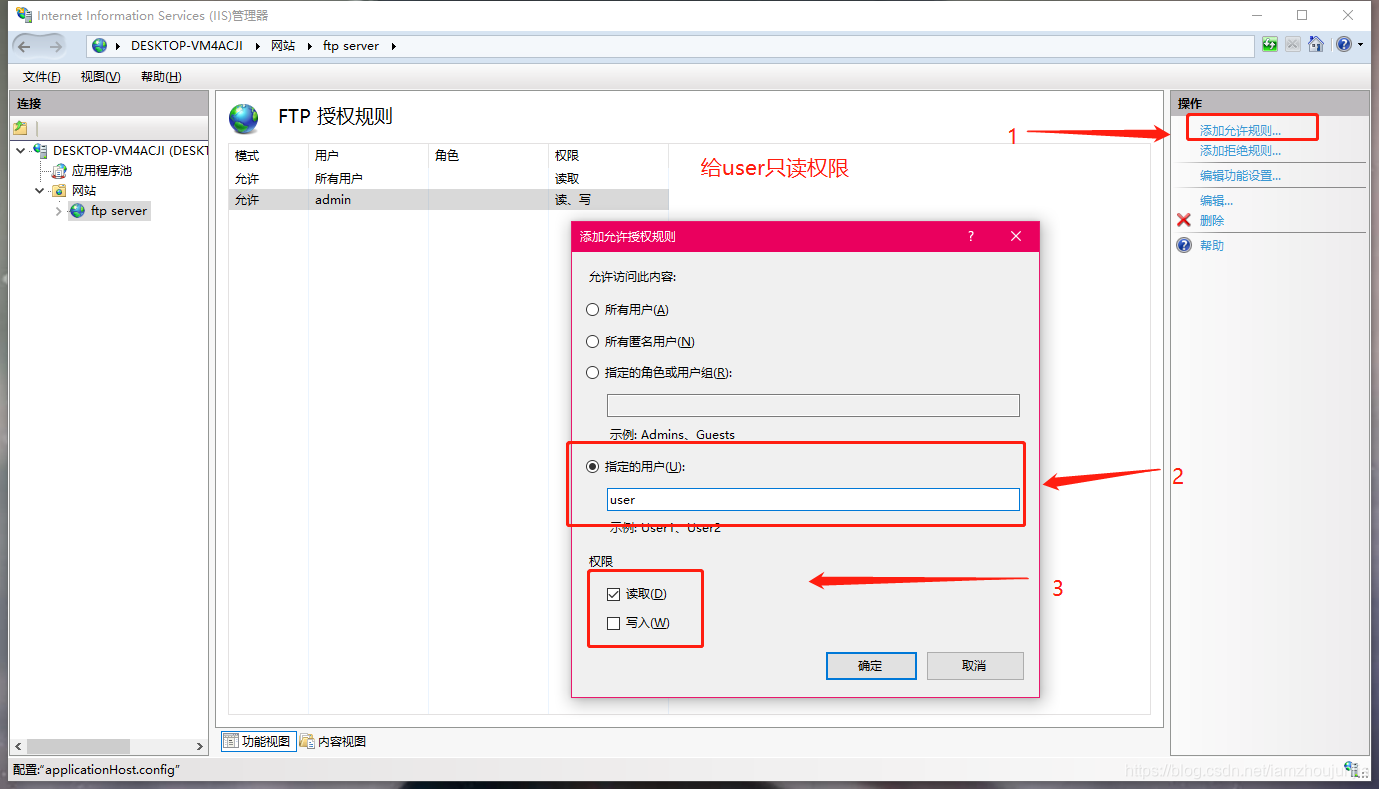
Task: Collapse the 网站 tree node
Action: (41, 191)
